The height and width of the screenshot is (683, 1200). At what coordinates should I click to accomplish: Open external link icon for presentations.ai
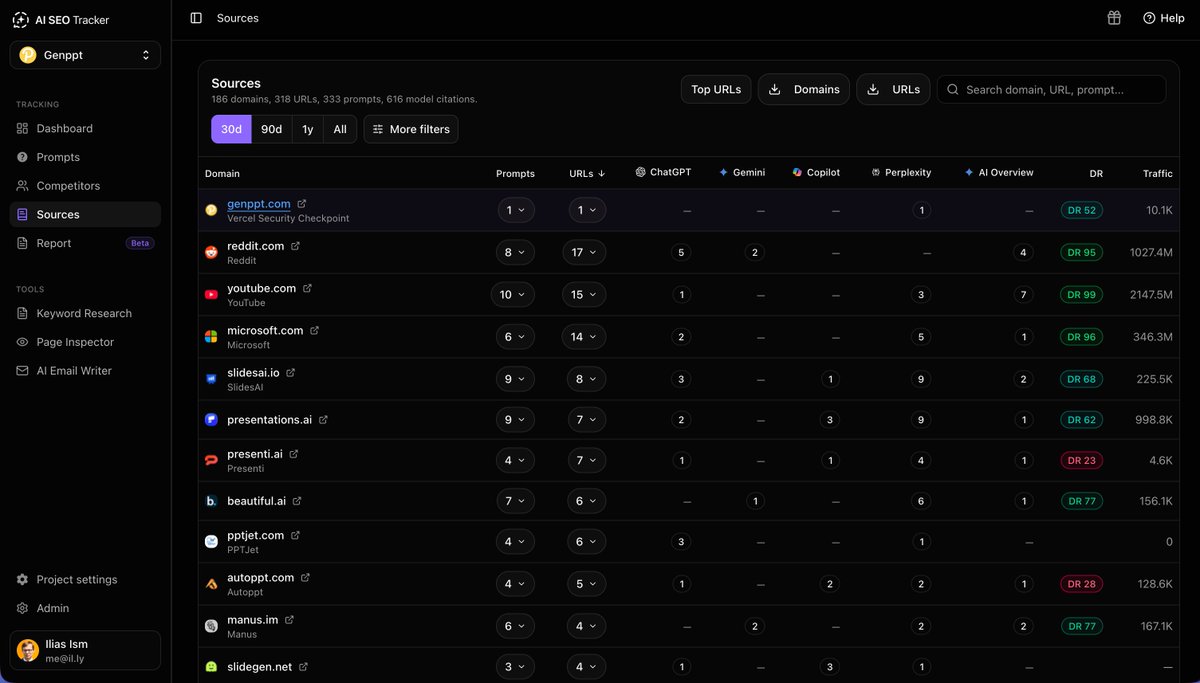pyautogui.click(x=323, y=420)
